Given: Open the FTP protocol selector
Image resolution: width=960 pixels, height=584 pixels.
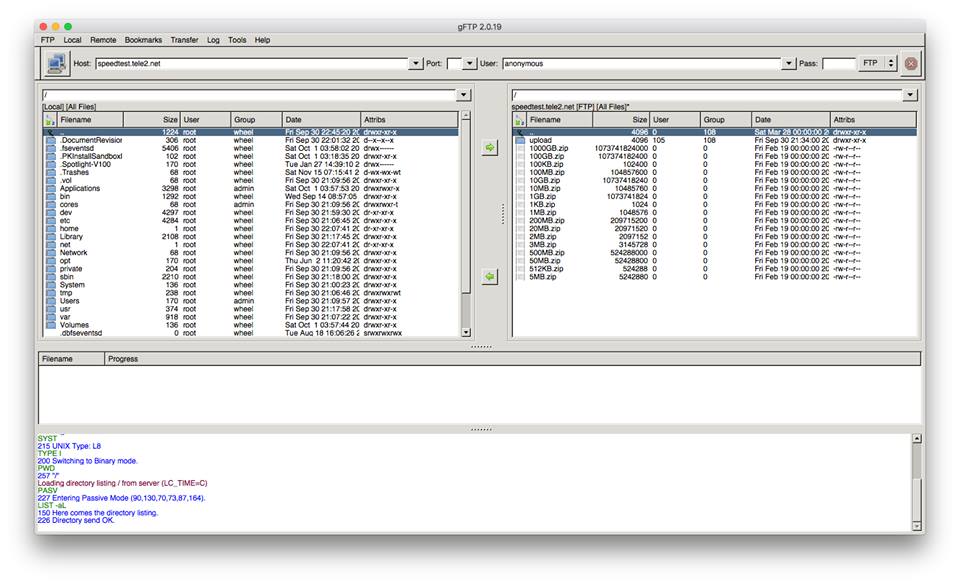Looking at the screenshot, I should pos(877,63).
